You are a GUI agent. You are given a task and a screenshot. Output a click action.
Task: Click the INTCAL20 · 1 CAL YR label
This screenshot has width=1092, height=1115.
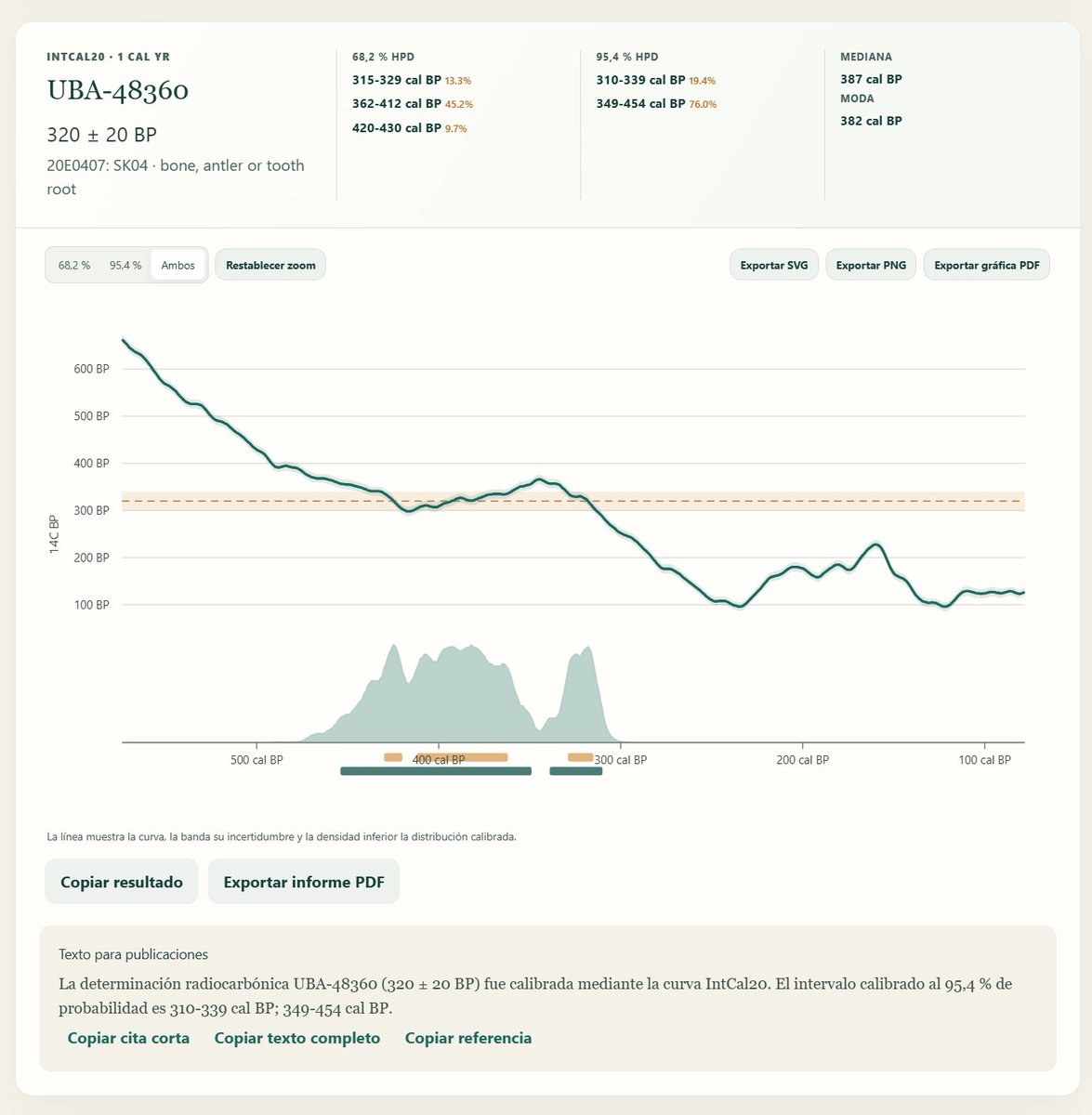pyautogui.click(x=108, y=57)
